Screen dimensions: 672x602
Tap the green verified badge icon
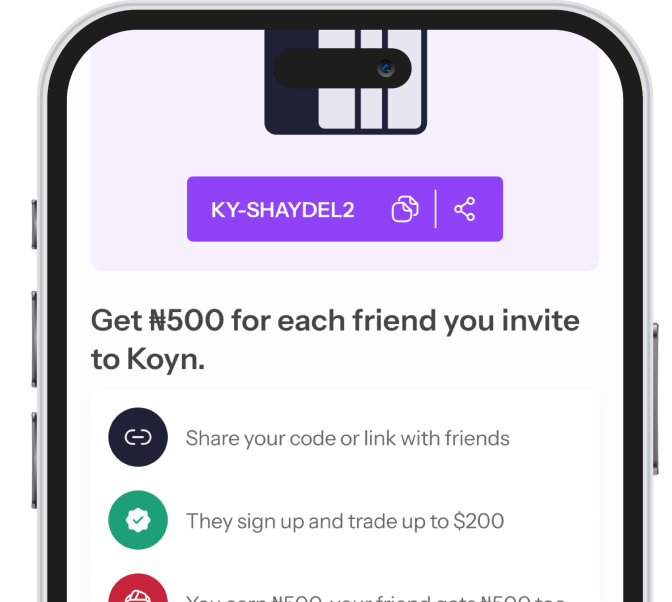pyautogui.click(x=138, y=520)
